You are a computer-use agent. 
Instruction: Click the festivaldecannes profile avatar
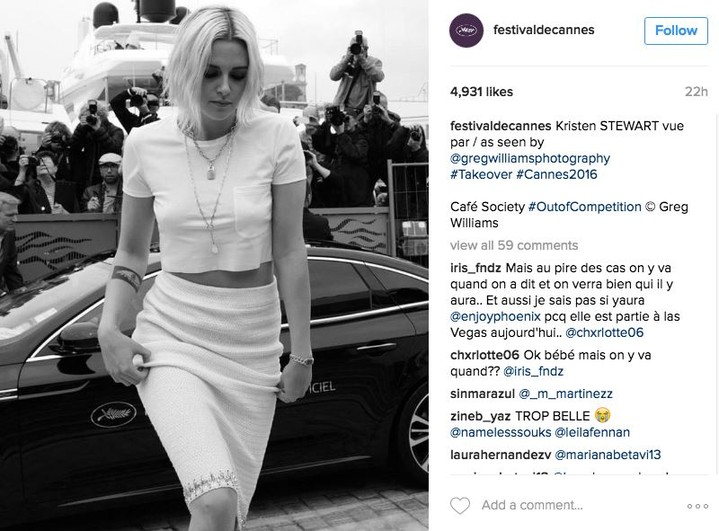tap(466, 31)
